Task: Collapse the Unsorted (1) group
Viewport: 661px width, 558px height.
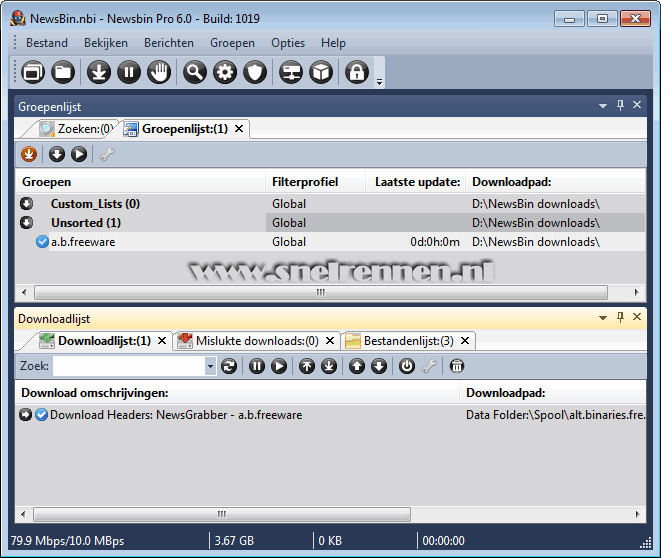Action: pyautogui.click(x=27, y=222)
